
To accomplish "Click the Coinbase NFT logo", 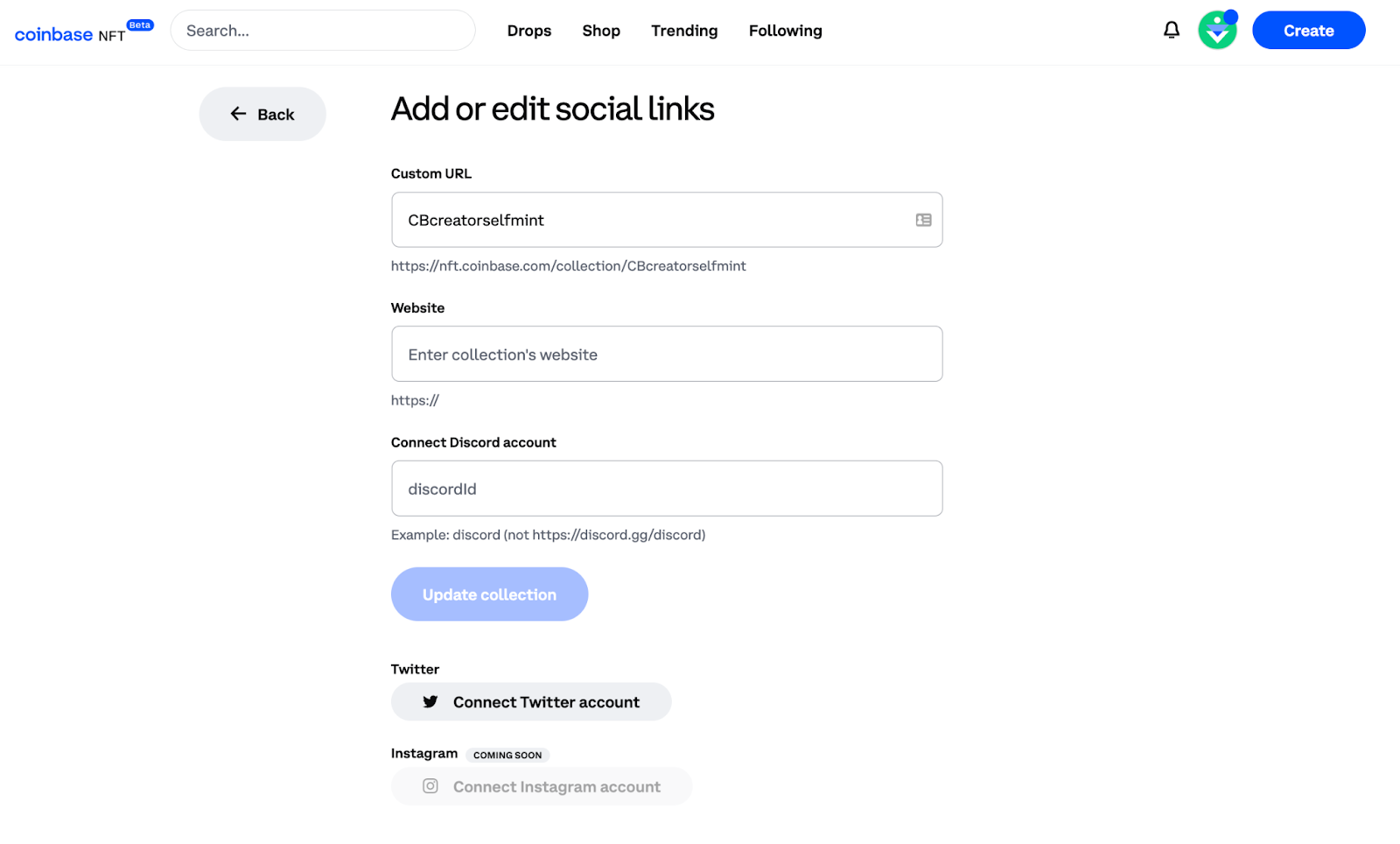I will click(x=54, y=34).
